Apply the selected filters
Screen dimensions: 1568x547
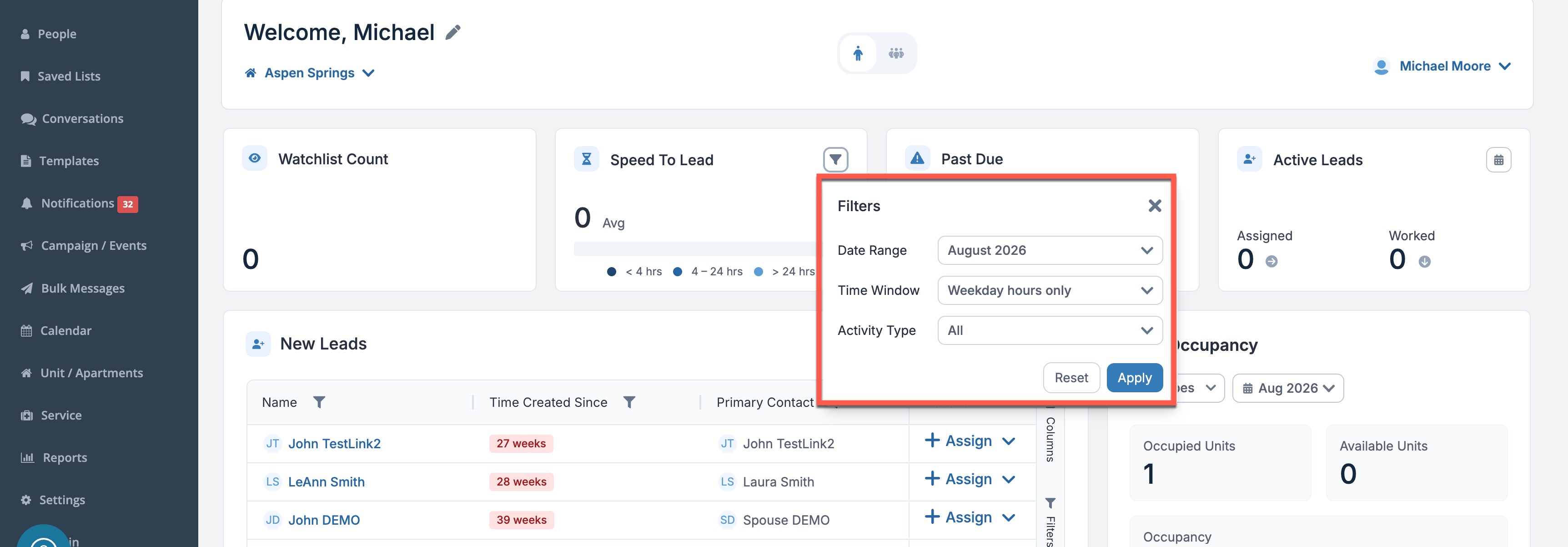click(x=1134, y=378)
